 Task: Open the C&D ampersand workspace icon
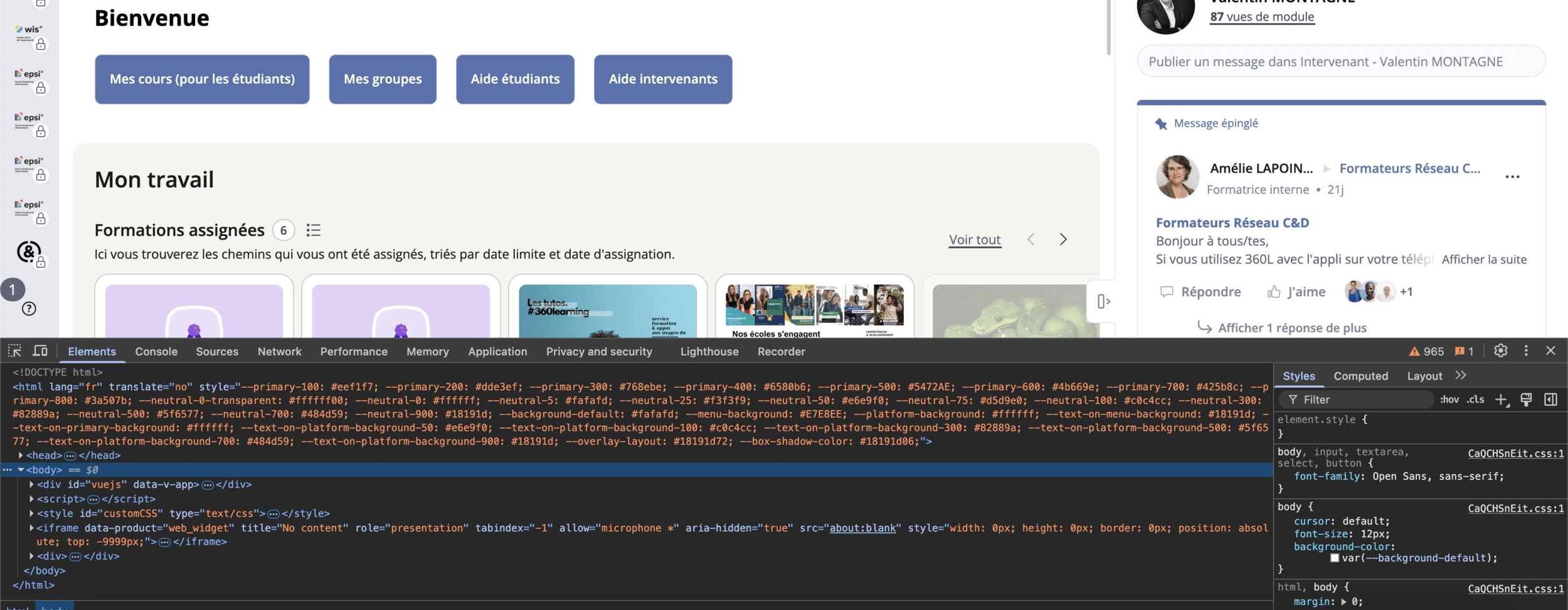point(29,252)
